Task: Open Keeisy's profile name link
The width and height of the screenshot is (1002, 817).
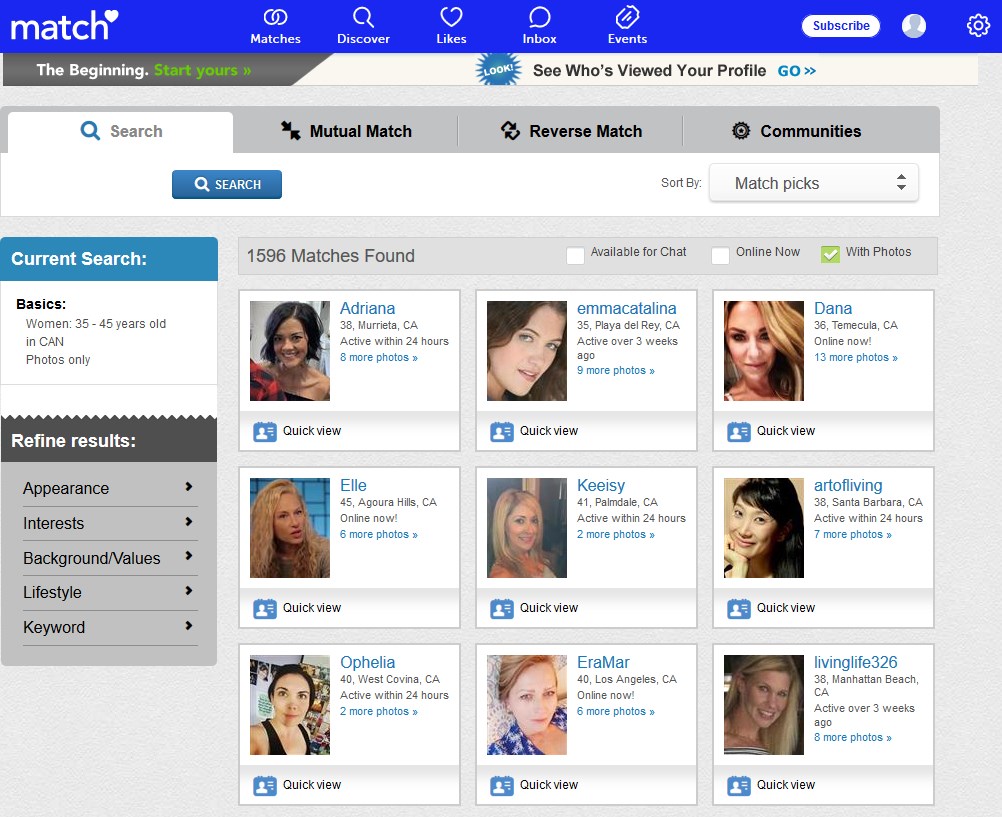Action: click(x=601, y=485)
